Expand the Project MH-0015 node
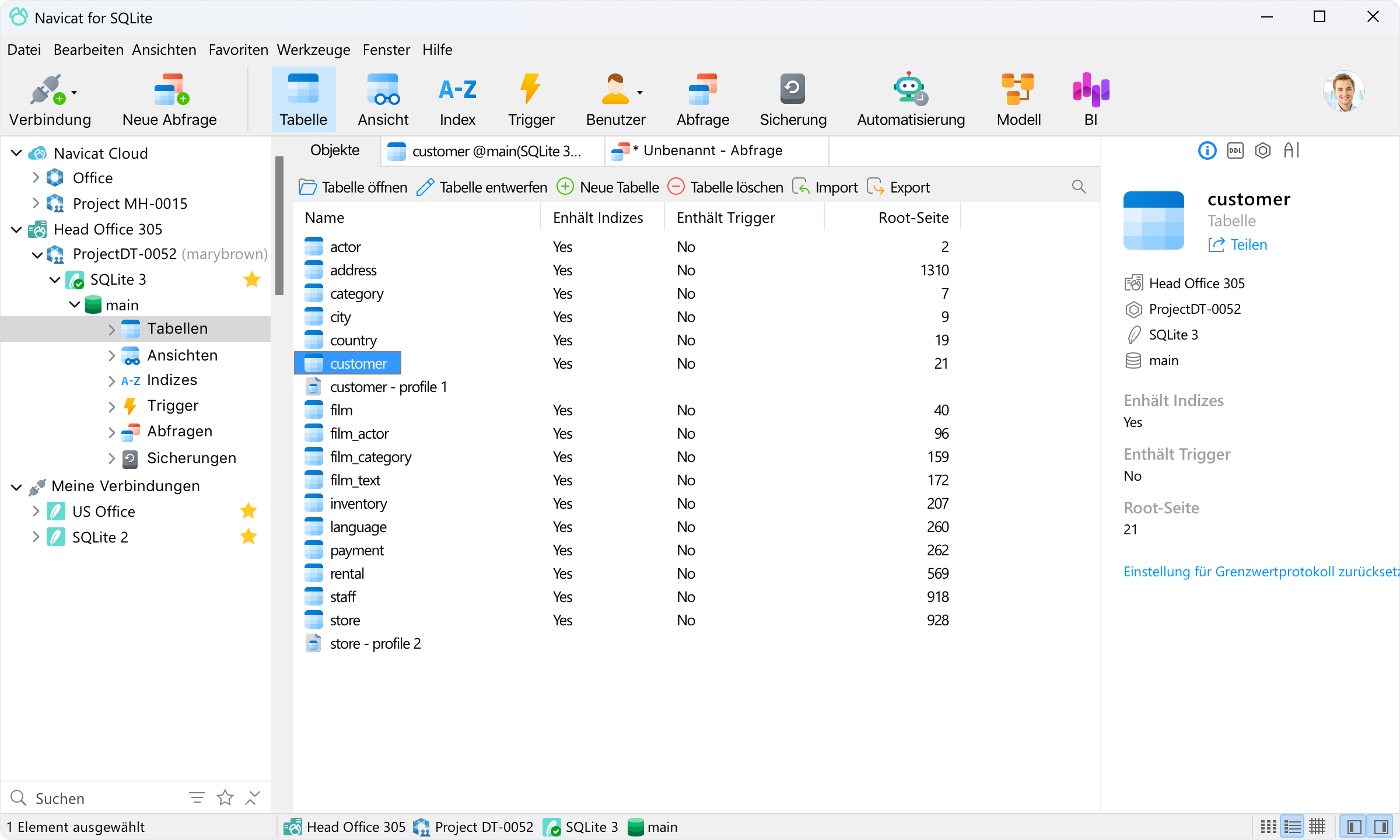 tap(36, 203)
